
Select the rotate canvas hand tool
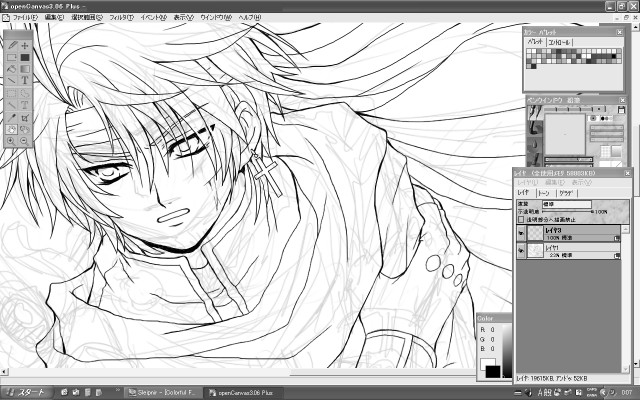point(25,130)
